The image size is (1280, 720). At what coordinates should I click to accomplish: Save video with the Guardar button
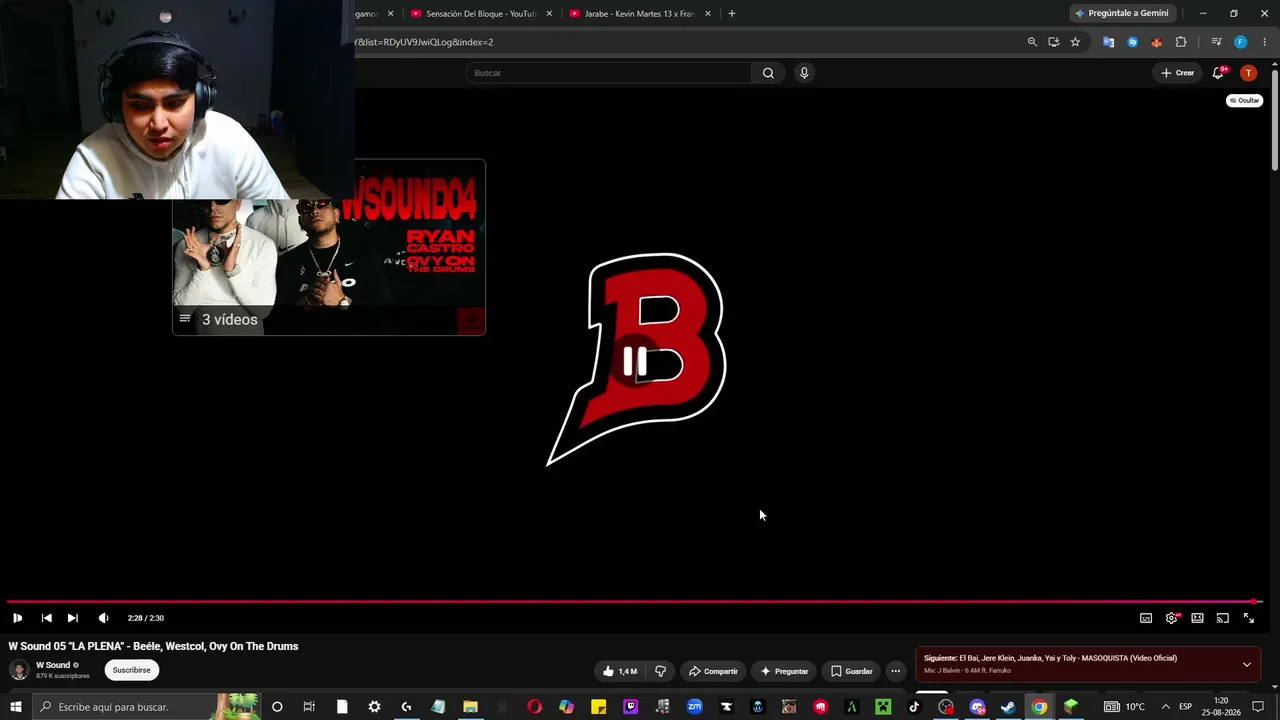pyautogui.click(x=852, y=671)
